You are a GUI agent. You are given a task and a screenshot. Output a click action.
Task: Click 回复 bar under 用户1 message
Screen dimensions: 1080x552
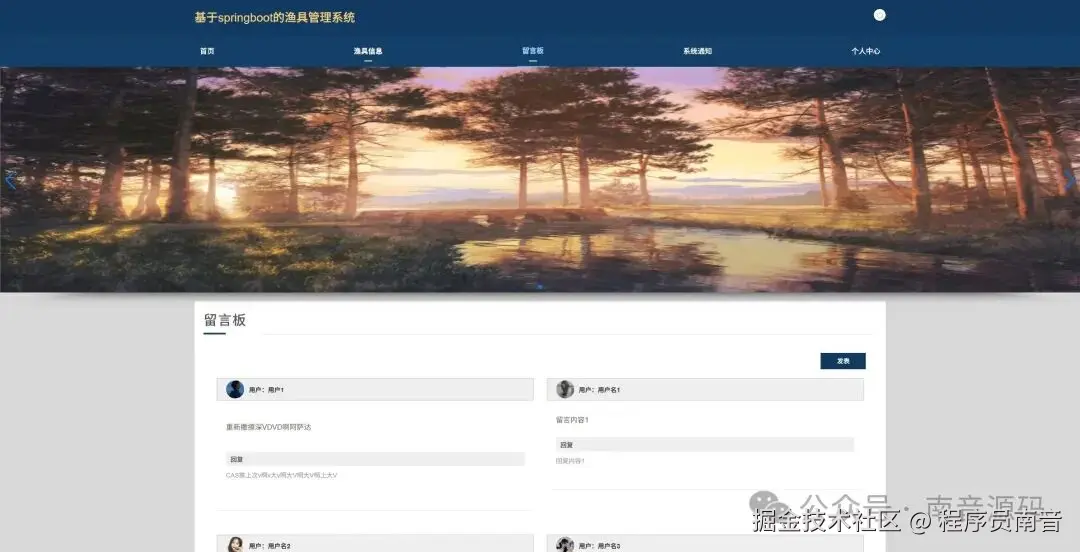click(x=375, y=459)
